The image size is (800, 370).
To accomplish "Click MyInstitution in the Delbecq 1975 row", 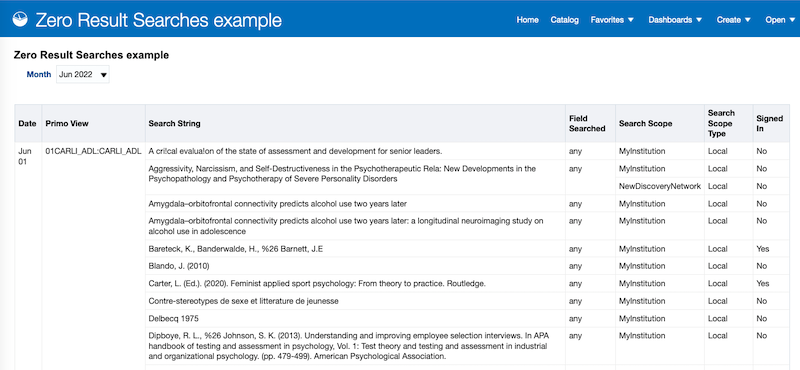I will click(642, 318).
